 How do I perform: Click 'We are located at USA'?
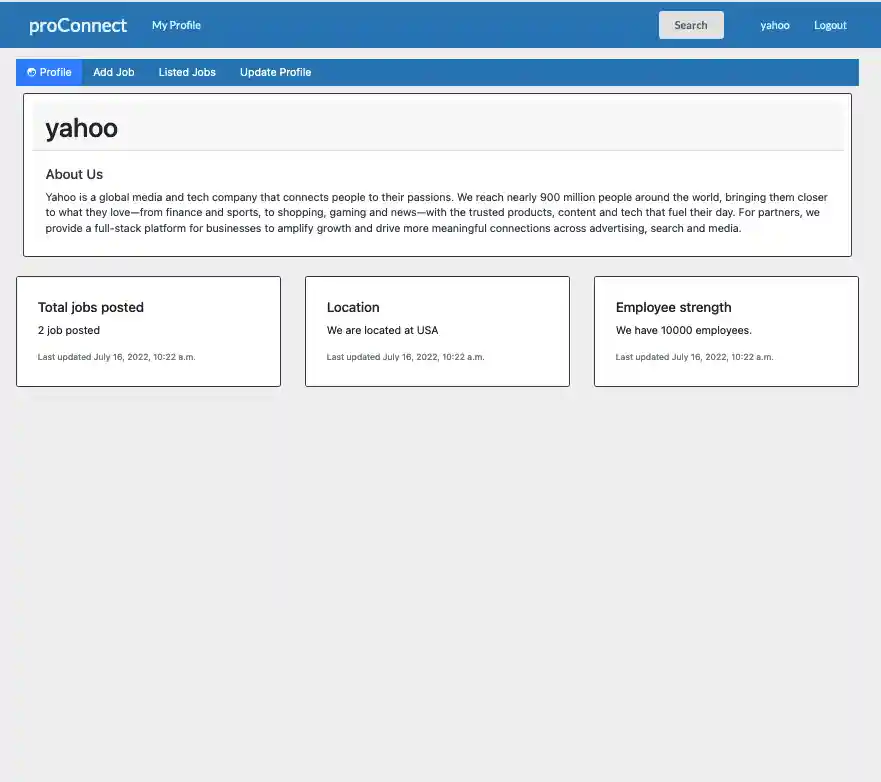[382, 330]
